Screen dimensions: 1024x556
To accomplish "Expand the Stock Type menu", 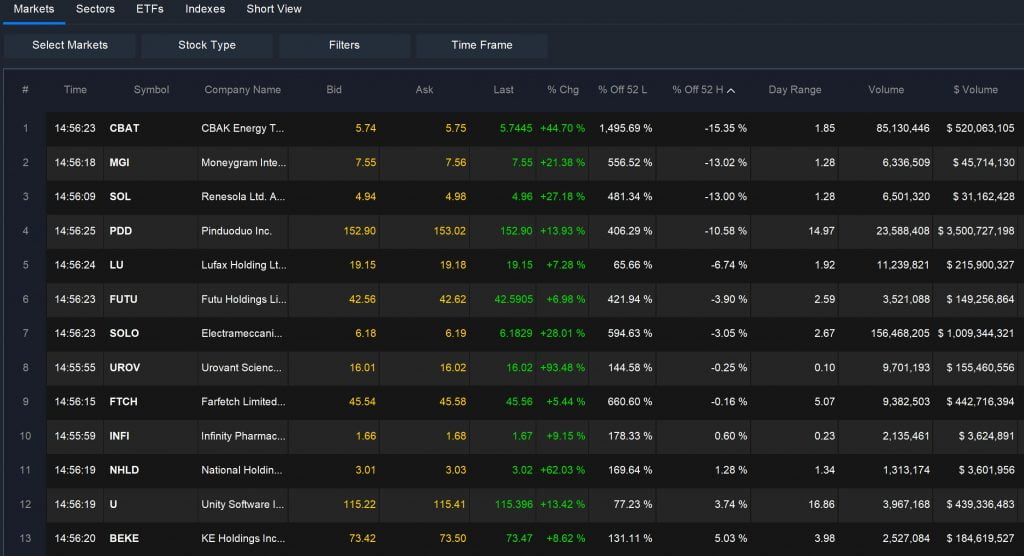I will (207, 45).
